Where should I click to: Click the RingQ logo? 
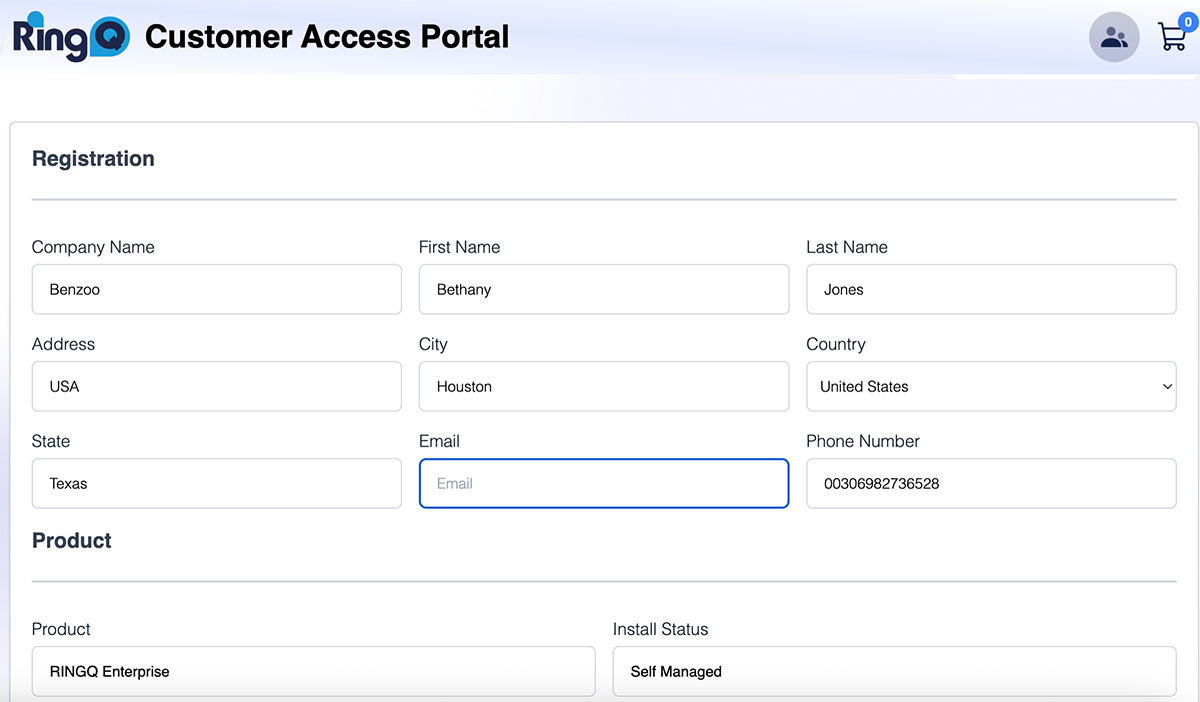[70, 37]
